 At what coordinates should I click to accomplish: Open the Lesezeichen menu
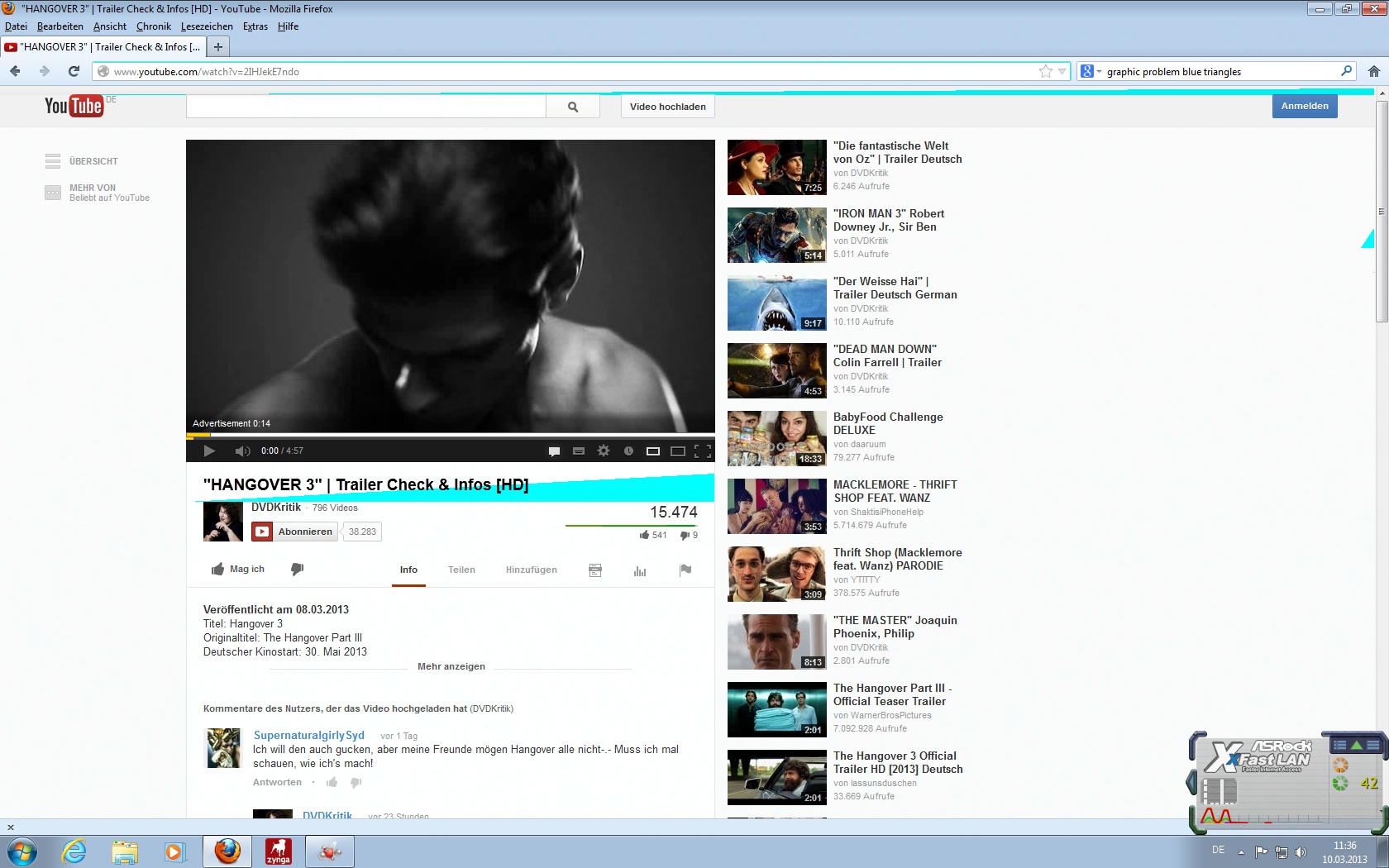(207, 26)
